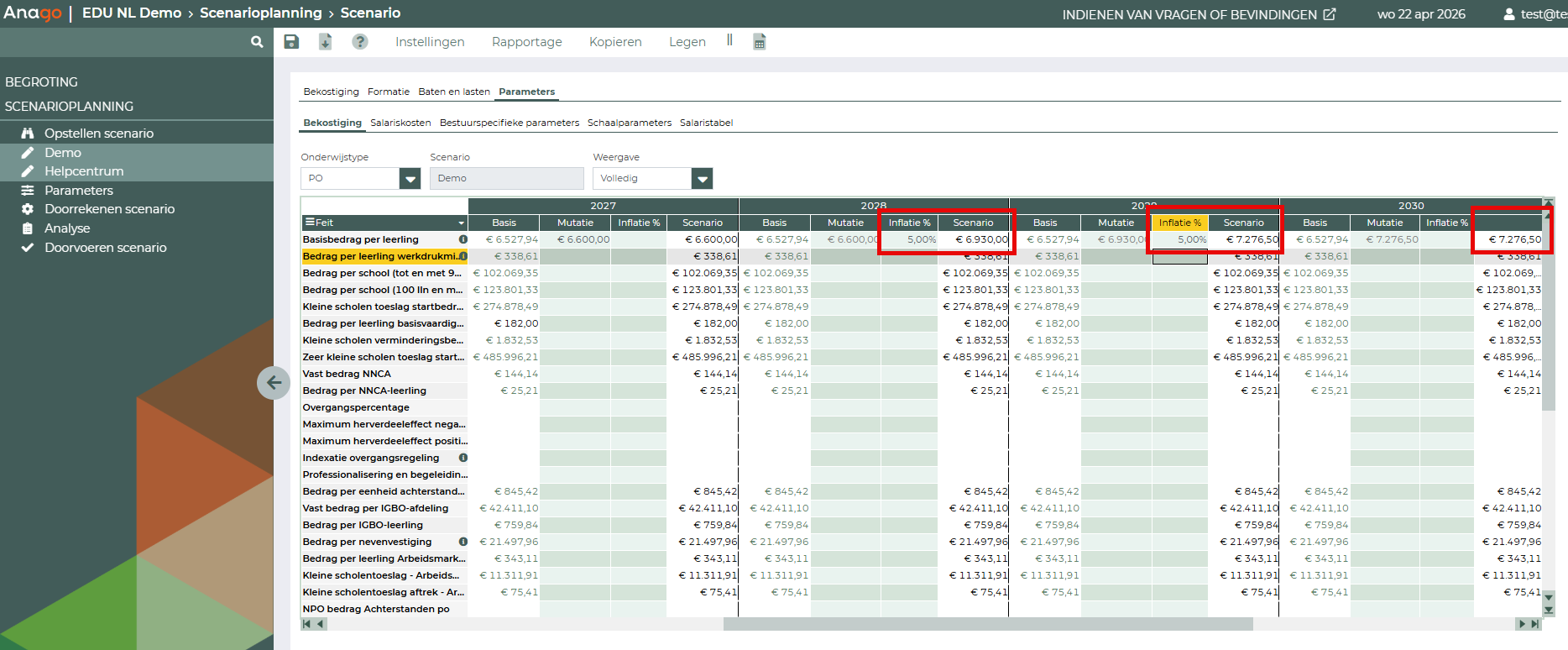This screenshot has width=1568, height=650.
Task: Switch to the Salariskosten sub-tab
Action: (x=400, y=123)
